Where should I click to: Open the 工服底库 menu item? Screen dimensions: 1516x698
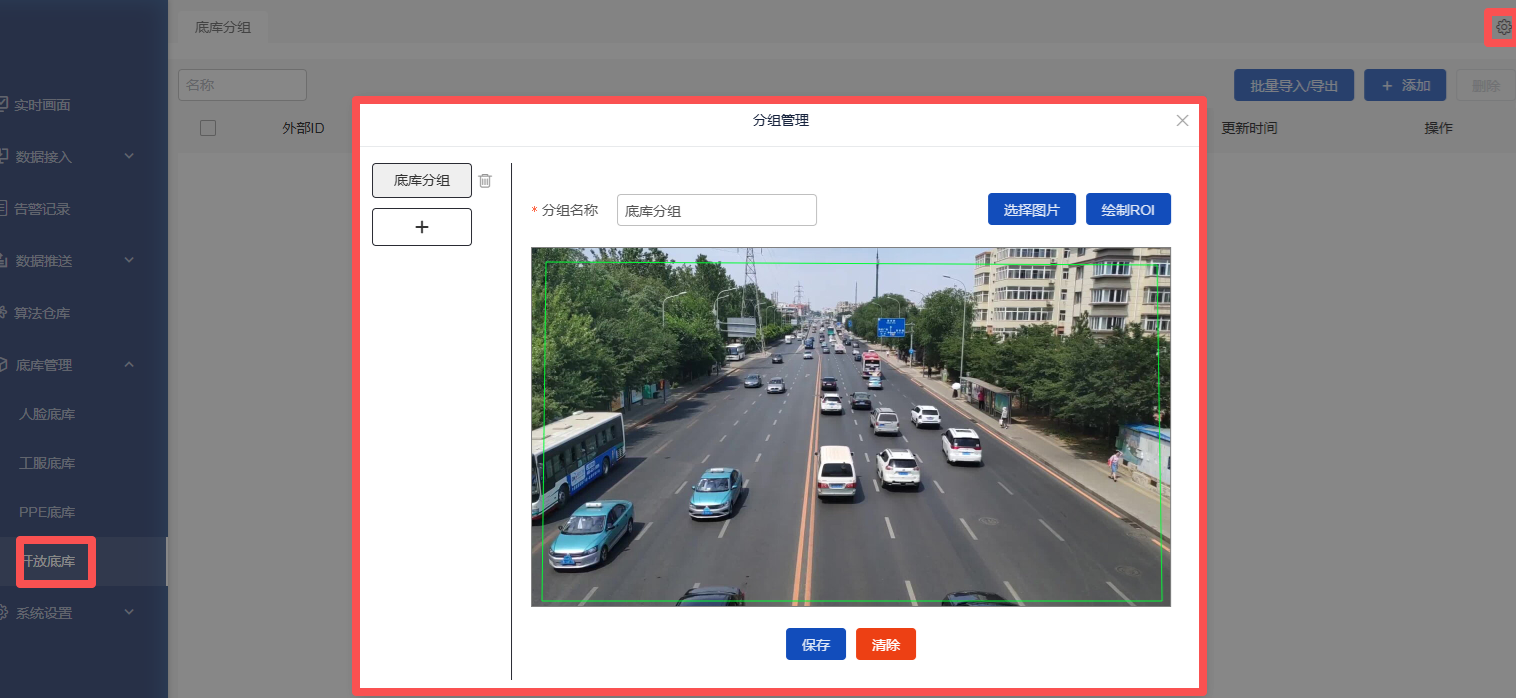point(47,463)
